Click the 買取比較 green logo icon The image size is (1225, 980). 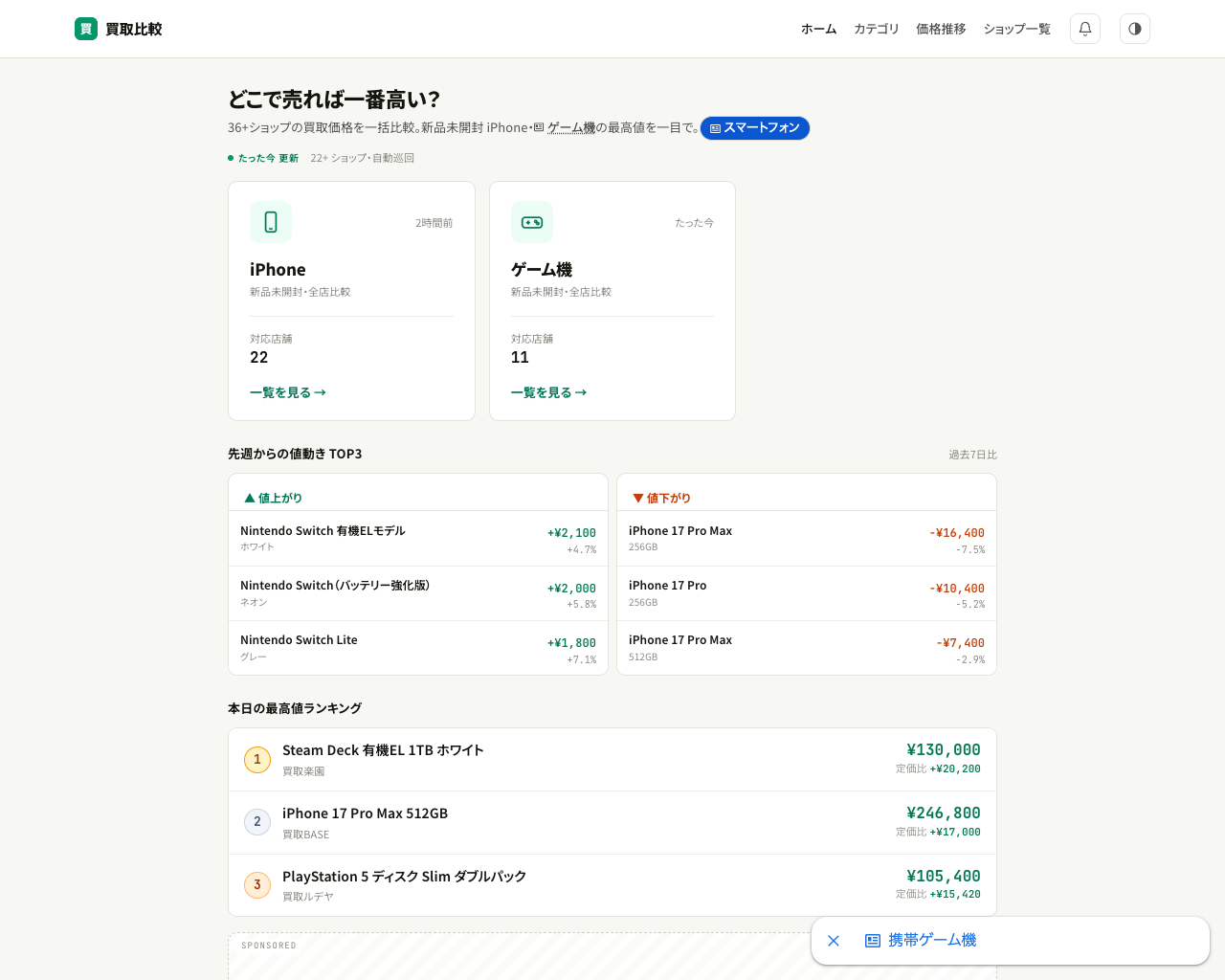(x=86, y=29)
